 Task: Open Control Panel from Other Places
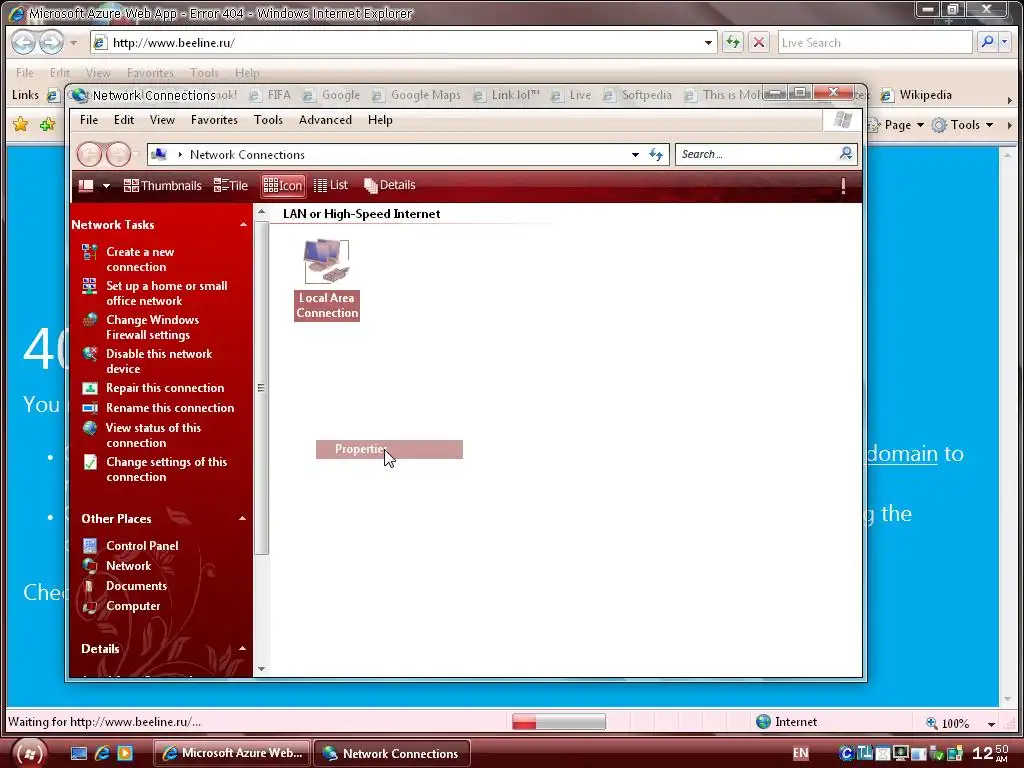click(142, 546)
